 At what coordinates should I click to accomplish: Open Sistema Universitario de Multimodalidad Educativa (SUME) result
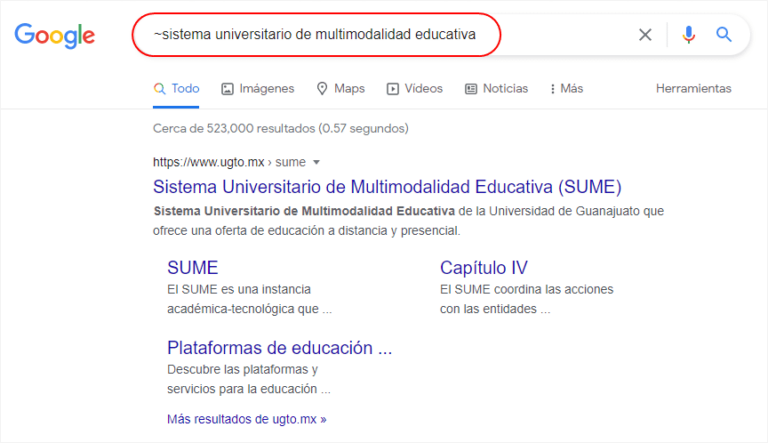[x=387, y=187]
